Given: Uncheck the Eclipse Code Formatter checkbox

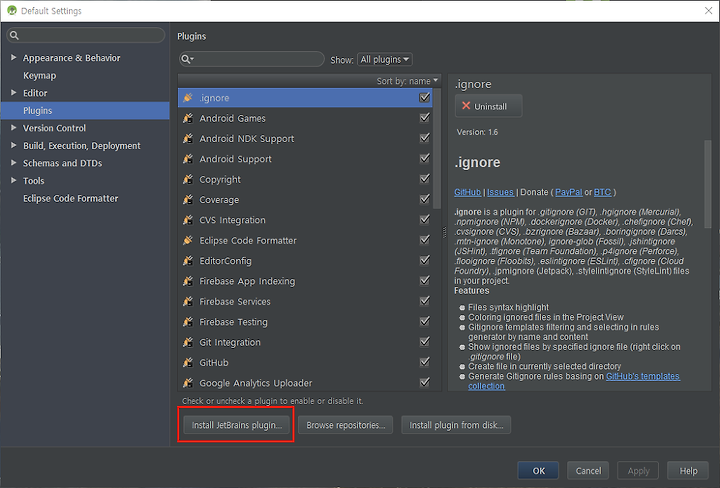Looking at the screenshot, I should click(x=425, y=240).
